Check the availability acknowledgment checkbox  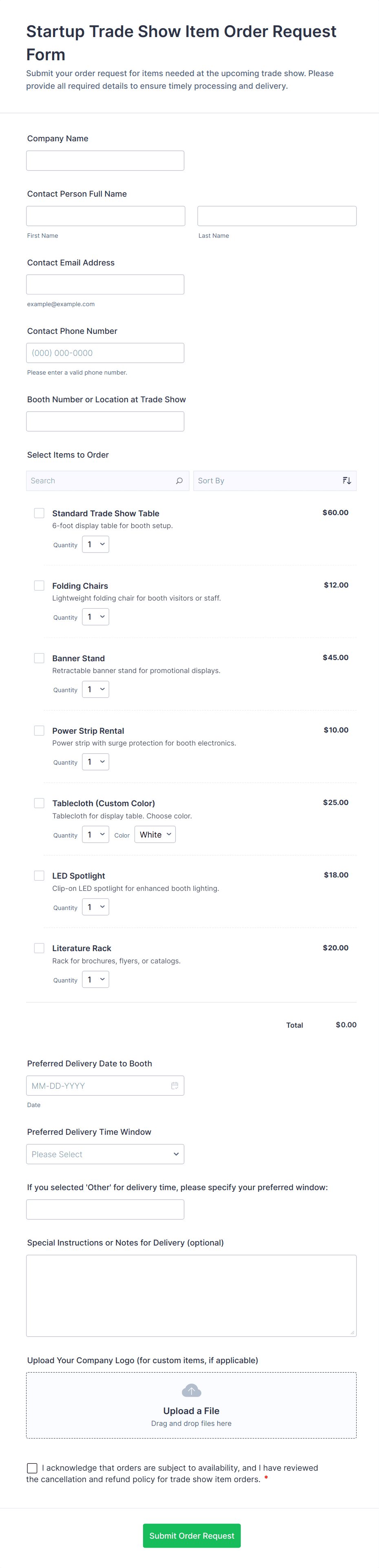pyautogui.click(x=32, y=1468)
